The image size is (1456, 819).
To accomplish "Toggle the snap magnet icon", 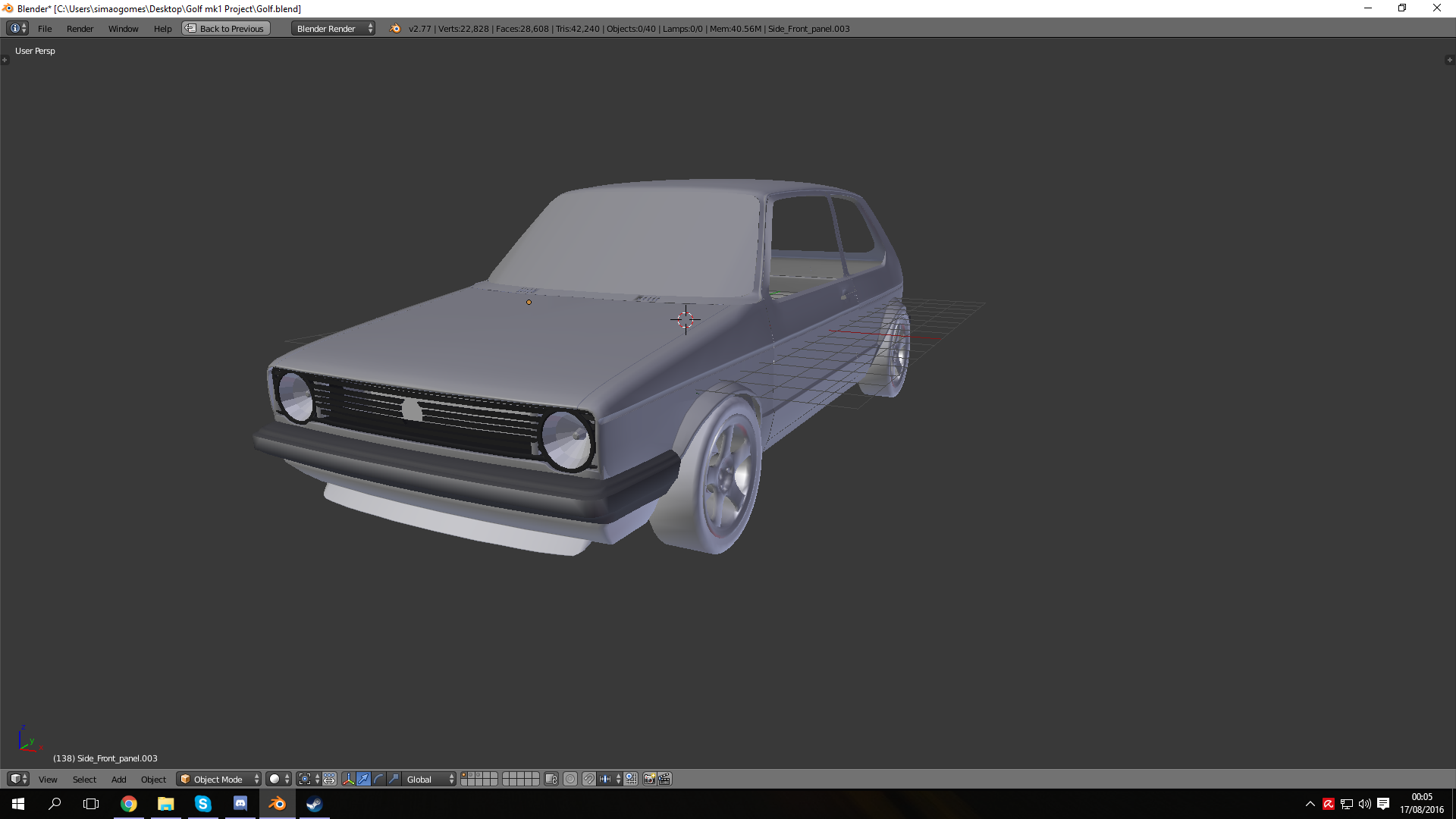I will [588, 779].
